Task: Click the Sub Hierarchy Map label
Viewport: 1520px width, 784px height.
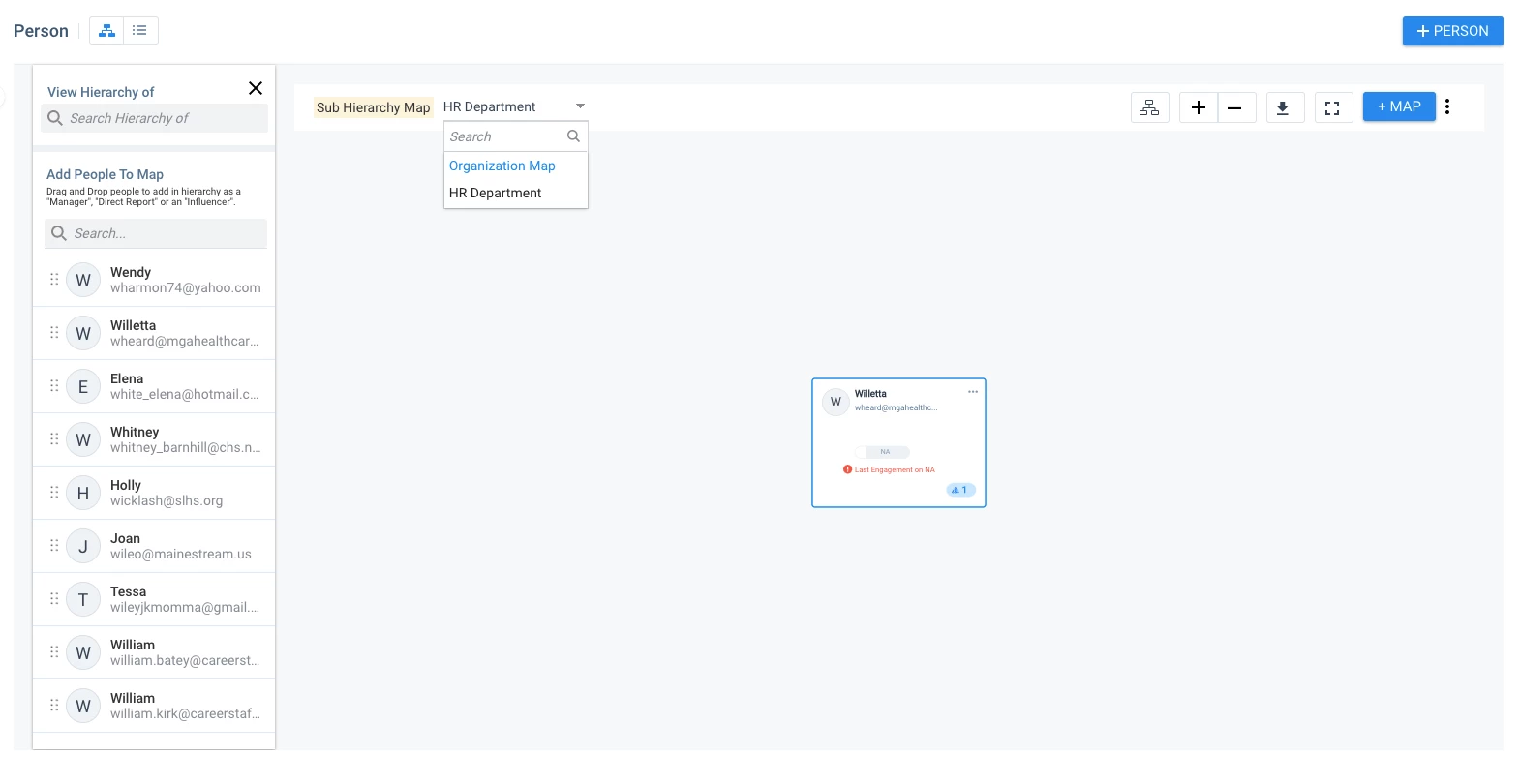Action: pos(373,107)
